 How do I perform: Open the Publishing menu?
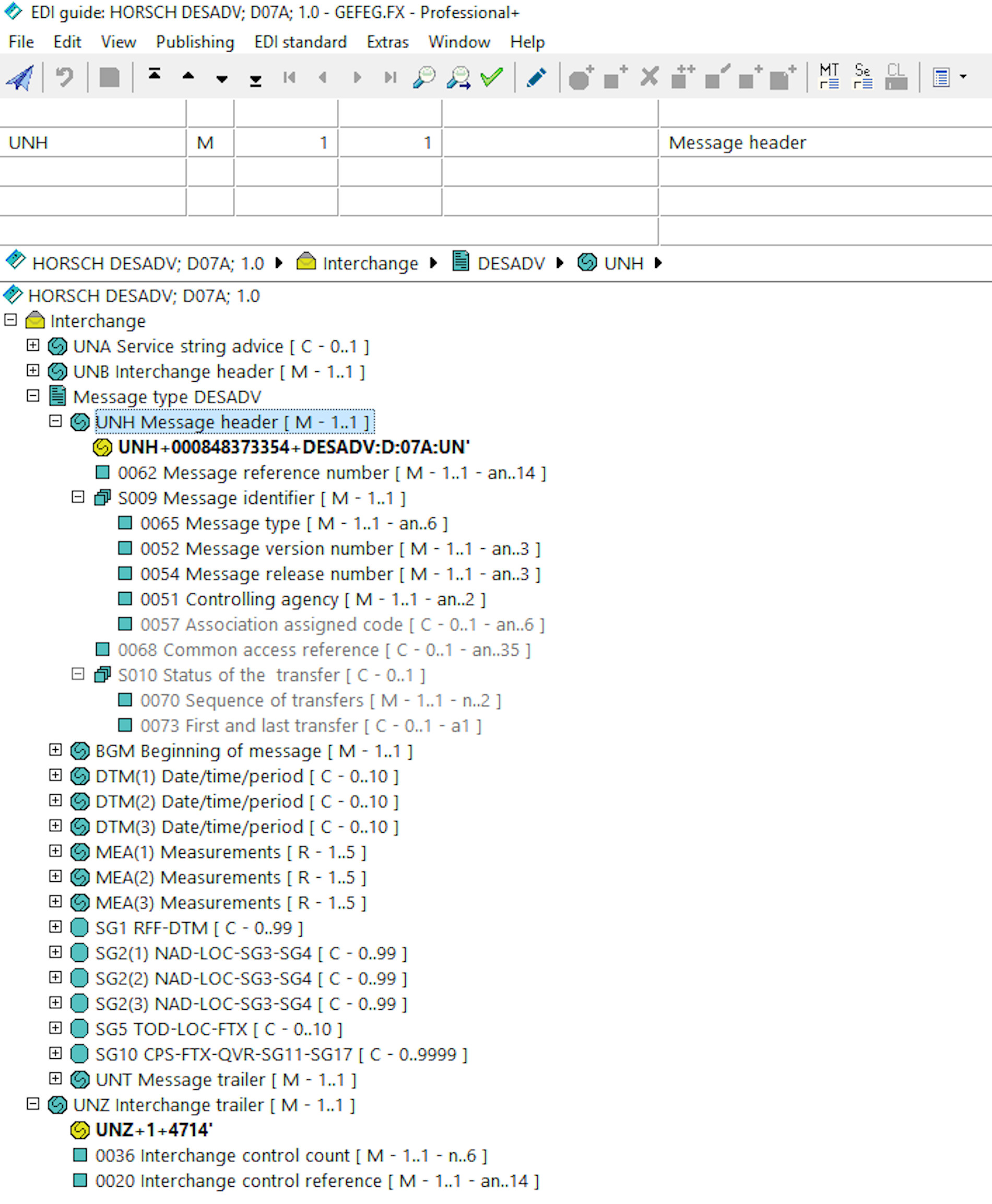pyautogui.click(x=195, y=42)
